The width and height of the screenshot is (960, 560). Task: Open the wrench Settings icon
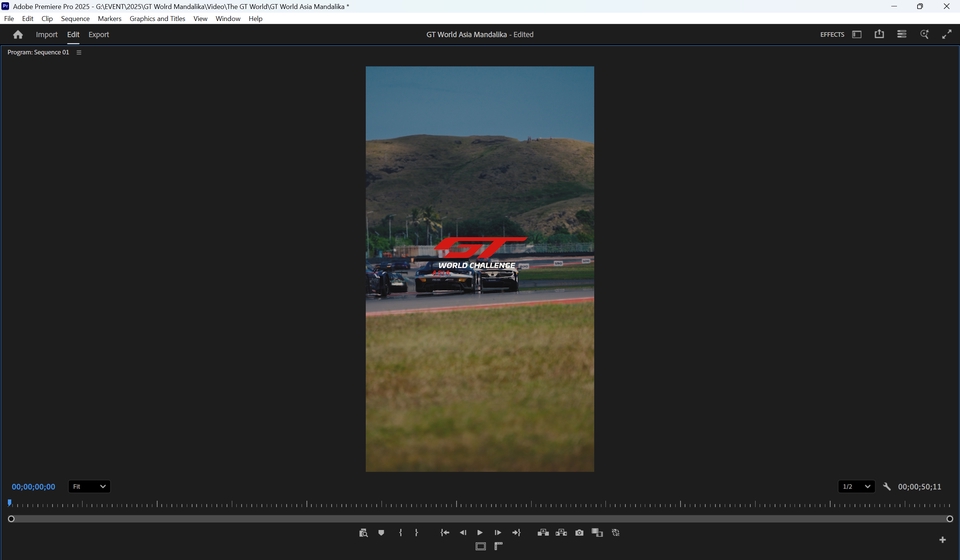(887, 487)
